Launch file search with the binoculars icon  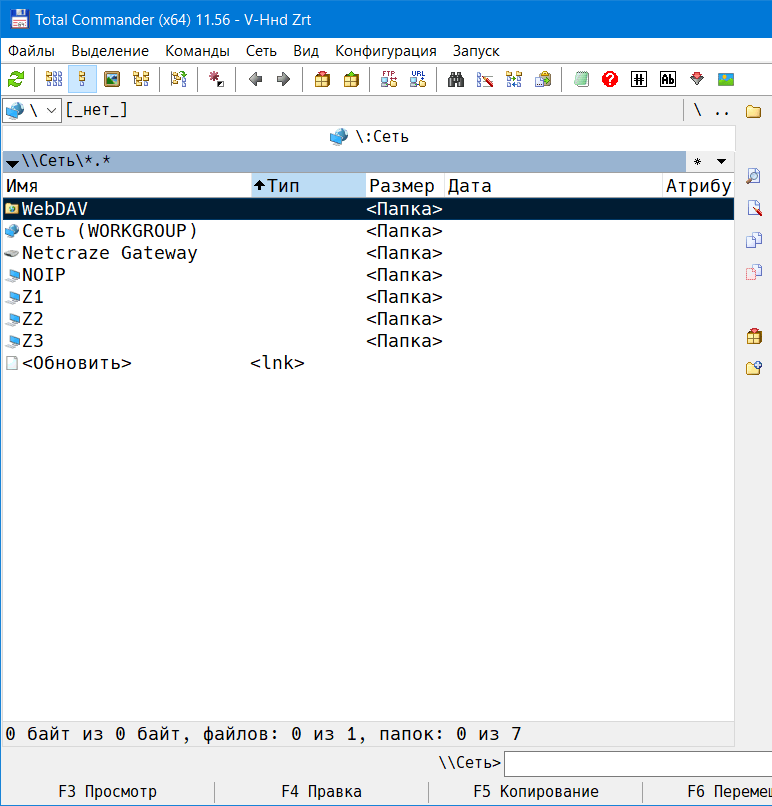(x=456, y=79)
